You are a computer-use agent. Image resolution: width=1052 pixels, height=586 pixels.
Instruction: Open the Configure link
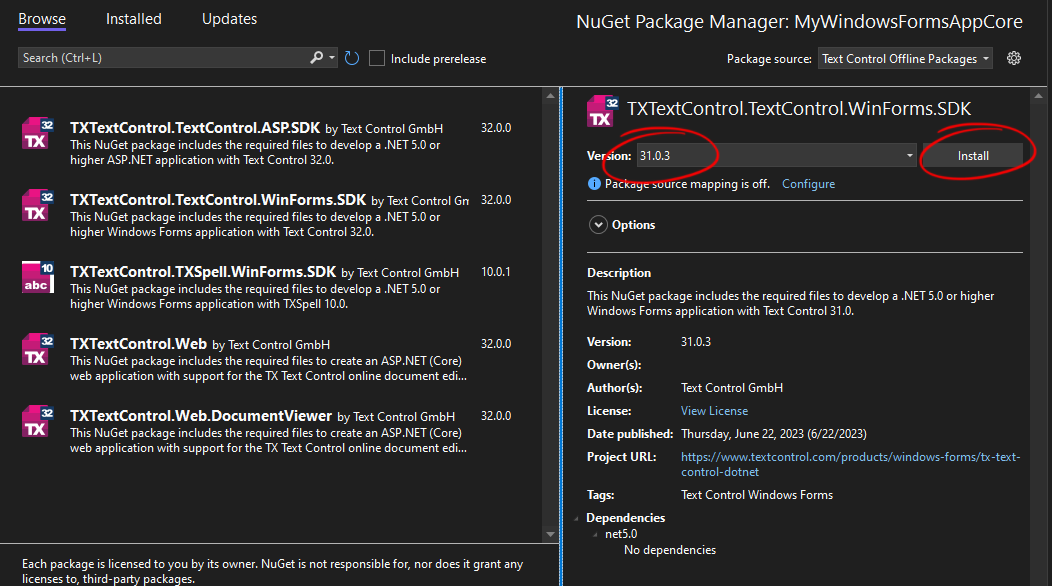point(808,183)
